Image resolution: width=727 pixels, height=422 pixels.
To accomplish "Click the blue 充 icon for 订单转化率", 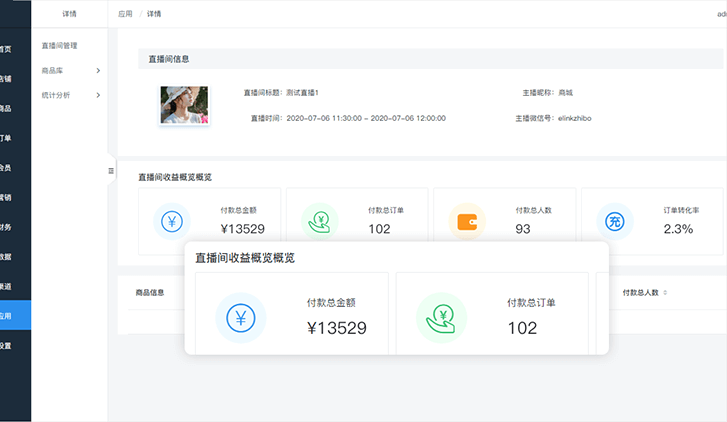I will (614, 221).
